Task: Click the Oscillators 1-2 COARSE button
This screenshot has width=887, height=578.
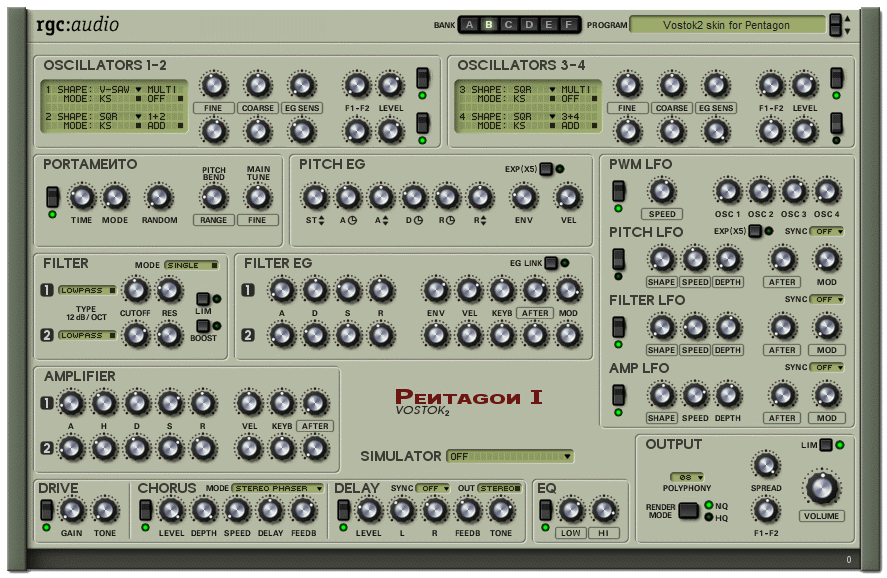Action: [x=258, y=108]
